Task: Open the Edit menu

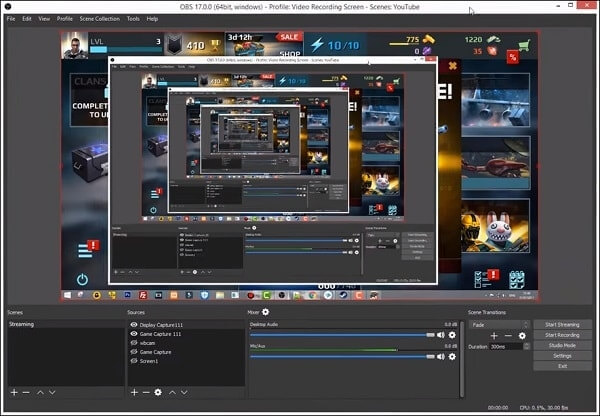Action: pos(27,19)
